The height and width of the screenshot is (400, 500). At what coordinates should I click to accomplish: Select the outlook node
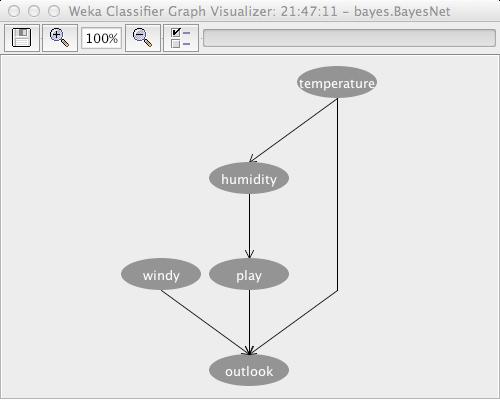[x=249, y=371]
